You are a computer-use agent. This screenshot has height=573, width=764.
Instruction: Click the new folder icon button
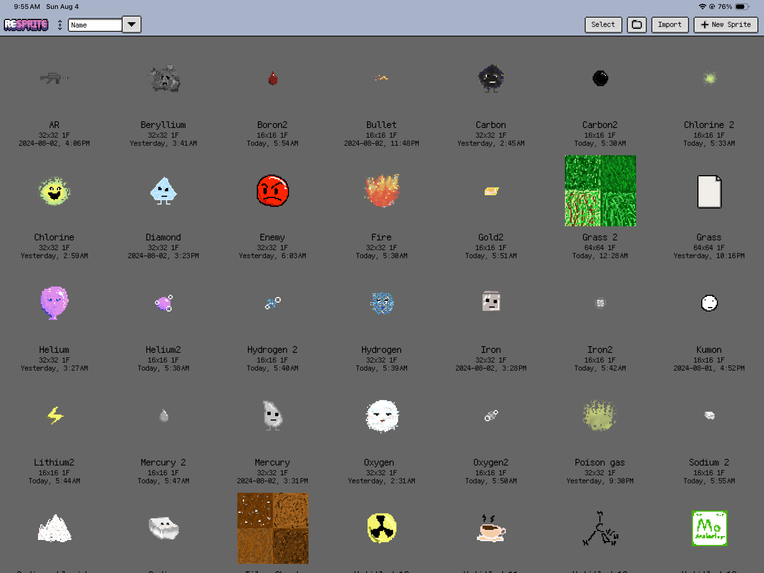637,24
